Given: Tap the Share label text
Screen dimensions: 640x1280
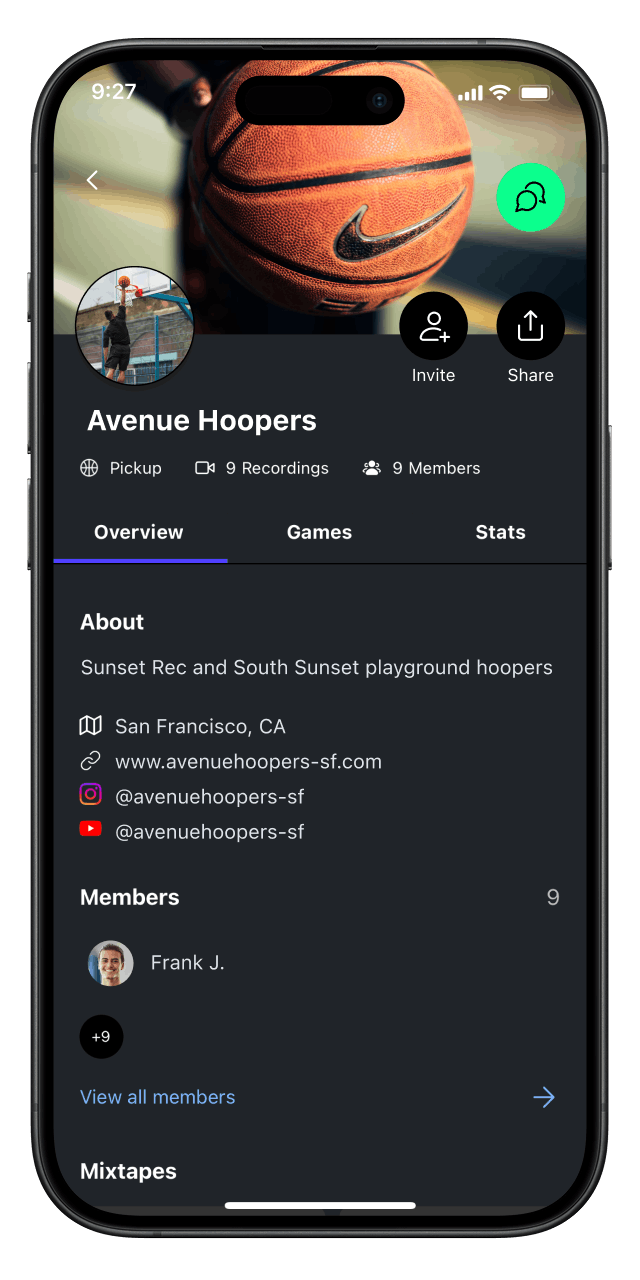Looking at the screenshot, I should (531, 375).
